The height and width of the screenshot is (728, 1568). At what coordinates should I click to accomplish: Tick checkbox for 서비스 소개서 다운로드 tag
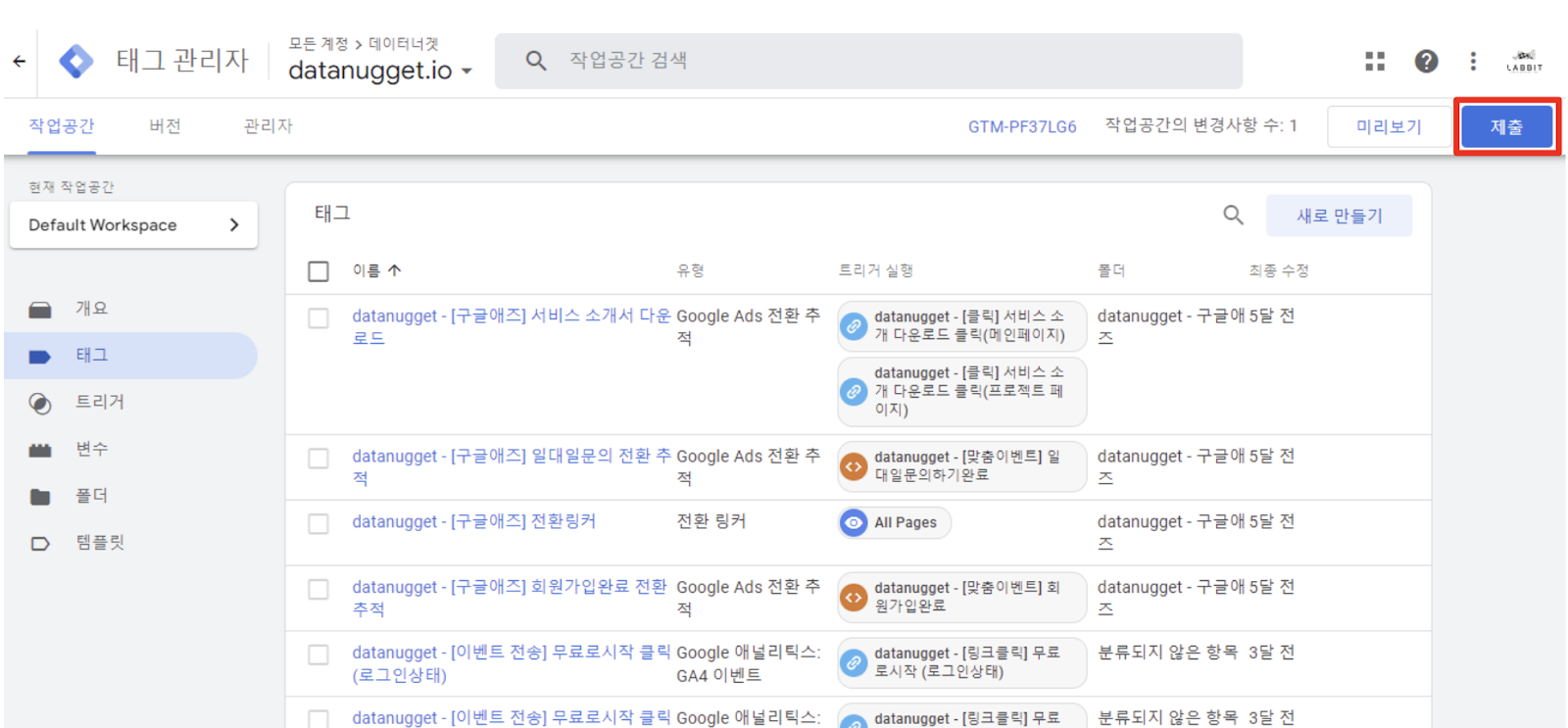pos(318,317)
